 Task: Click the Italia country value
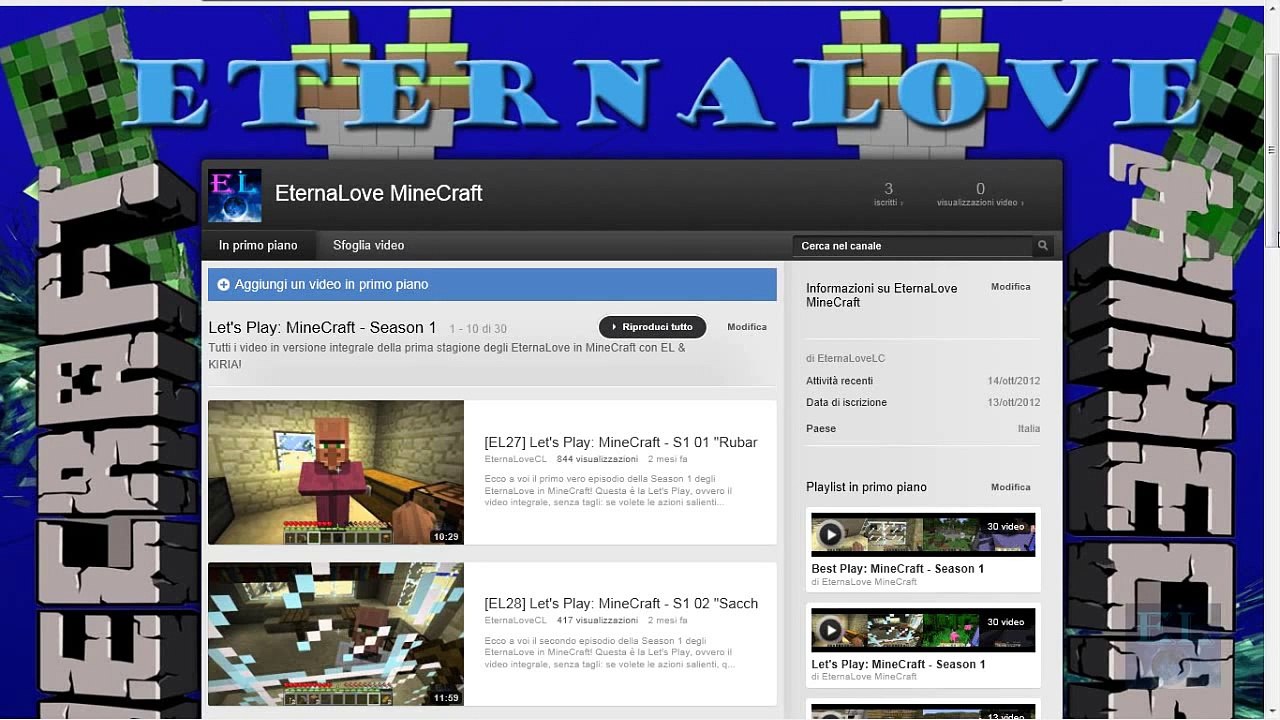click(x=1028, y=429)
